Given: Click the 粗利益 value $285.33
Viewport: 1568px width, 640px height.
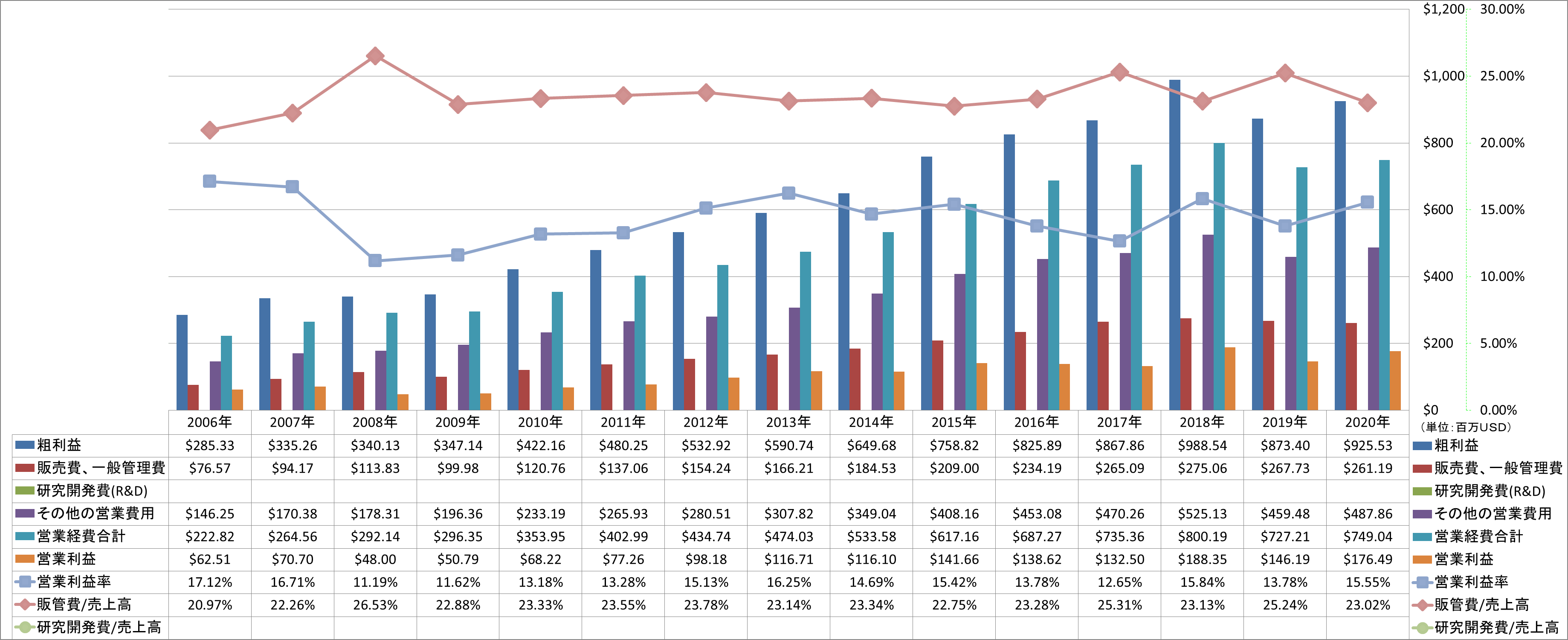Looking at the screenshot, I should (x=209, y=446).
